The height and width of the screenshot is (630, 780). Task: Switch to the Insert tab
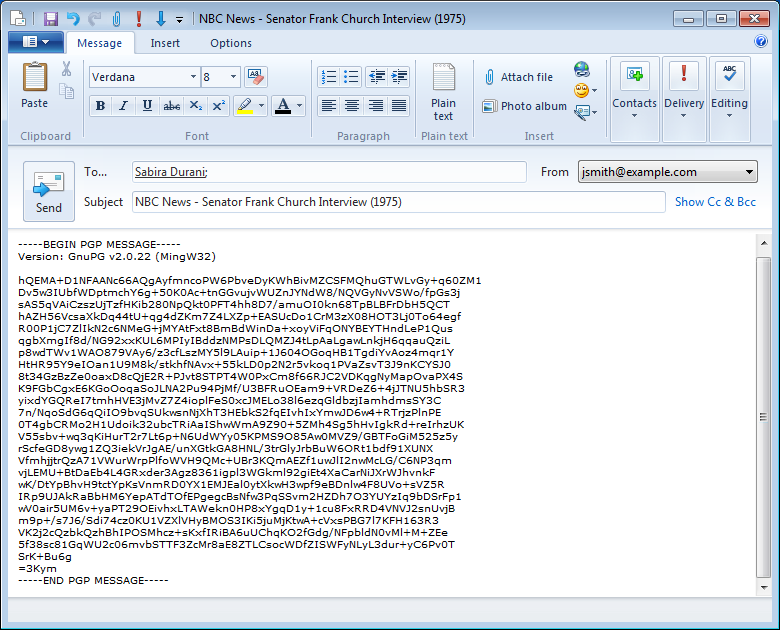click(x=165, y=43)
